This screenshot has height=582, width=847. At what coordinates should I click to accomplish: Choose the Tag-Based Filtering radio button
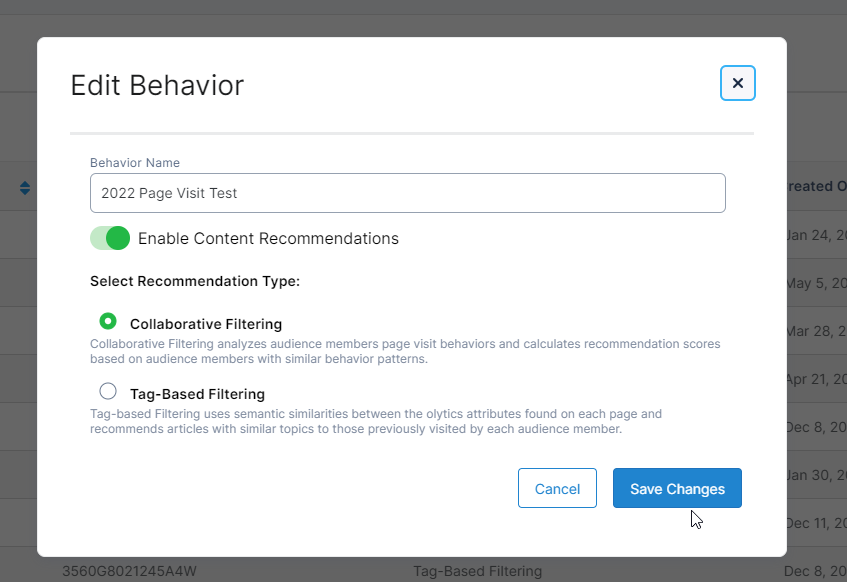click(x=108, y=392)
